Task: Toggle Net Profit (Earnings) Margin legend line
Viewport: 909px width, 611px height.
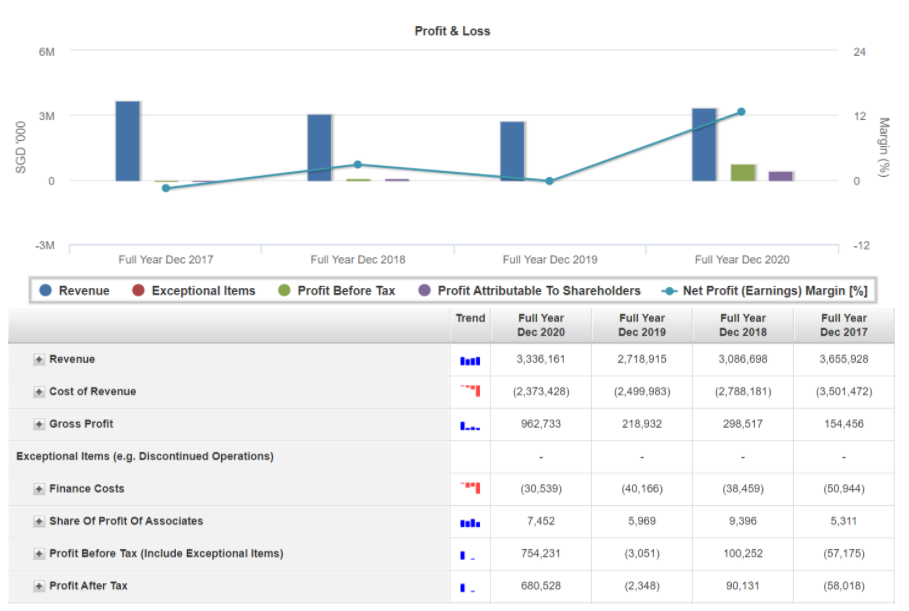Action: click(765, 291)
